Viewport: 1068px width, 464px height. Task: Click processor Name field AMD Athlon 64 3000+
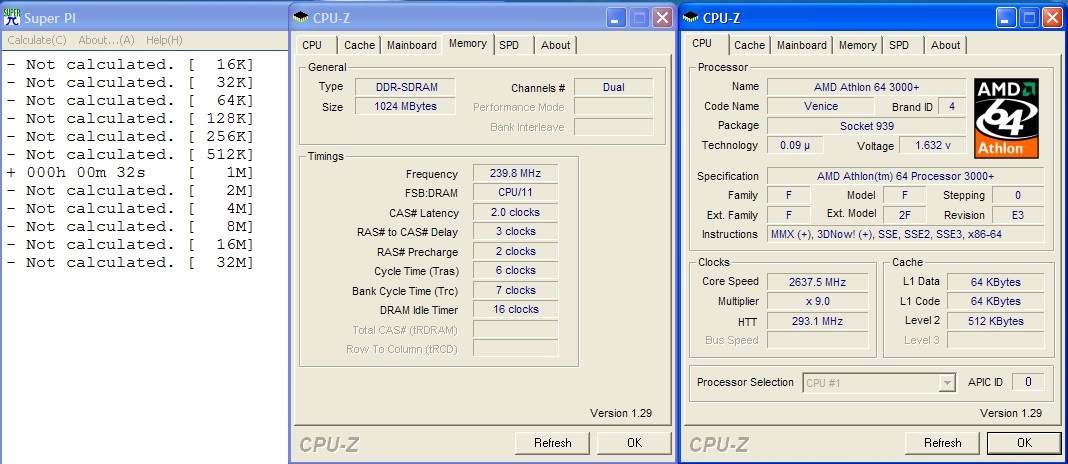point(866,87)
